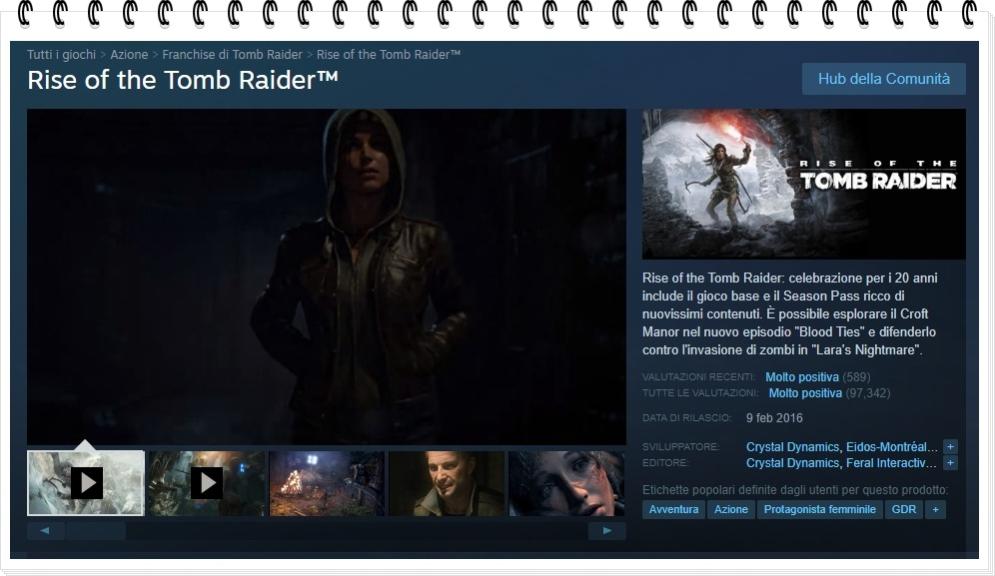995x576 pixels.
Task: Expand the developer list plus button
Action: click(950, 447)
